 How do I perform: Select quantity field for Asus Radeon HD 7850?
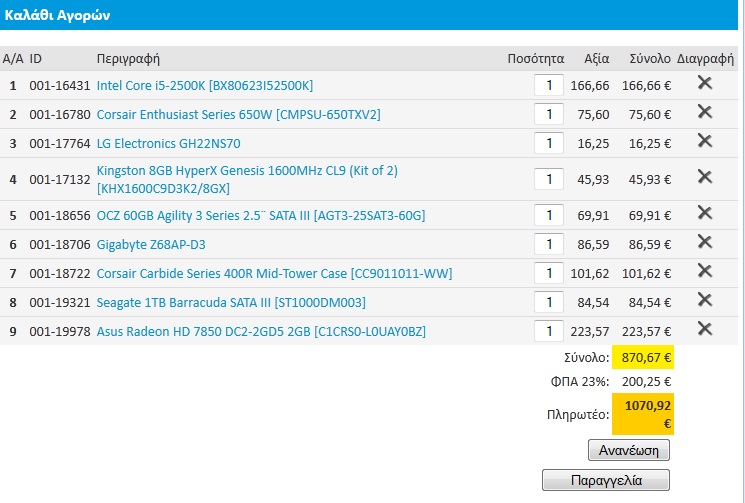pos(548,332)
